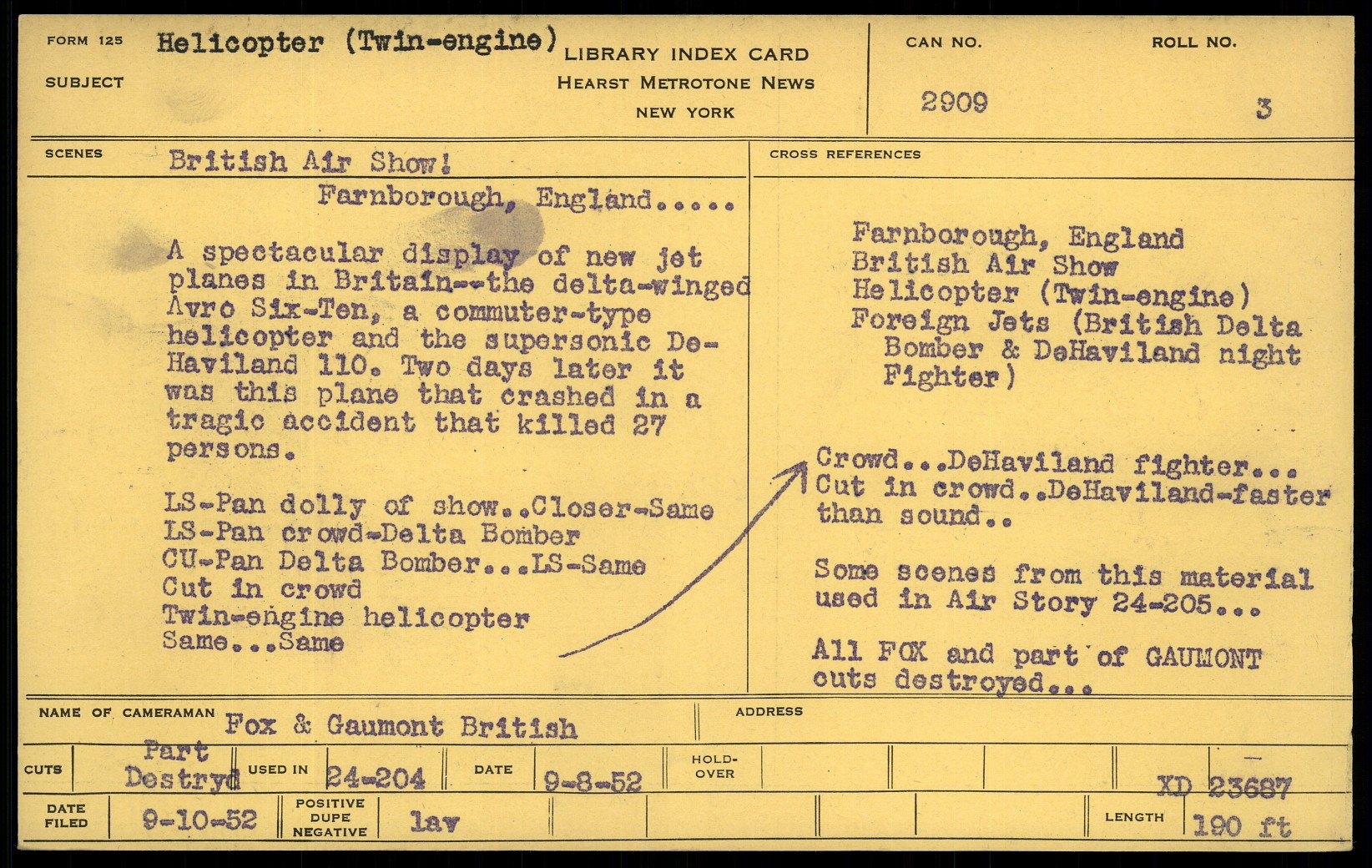Click the 'Used In' value 24-204
The image size is (1372, 868).
[x=376, y=778]
